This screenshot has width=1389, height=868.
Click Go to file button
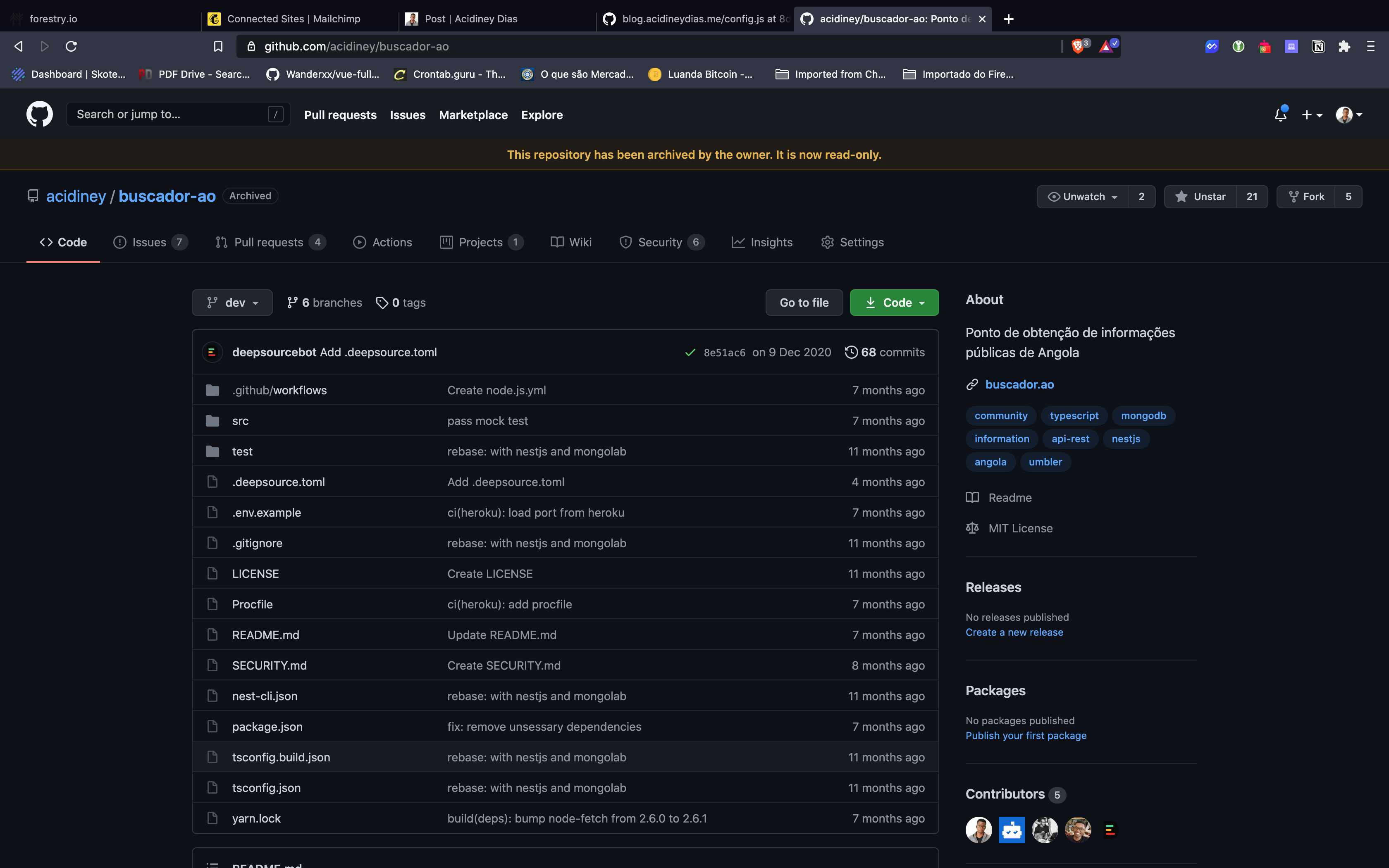(804, 303)
